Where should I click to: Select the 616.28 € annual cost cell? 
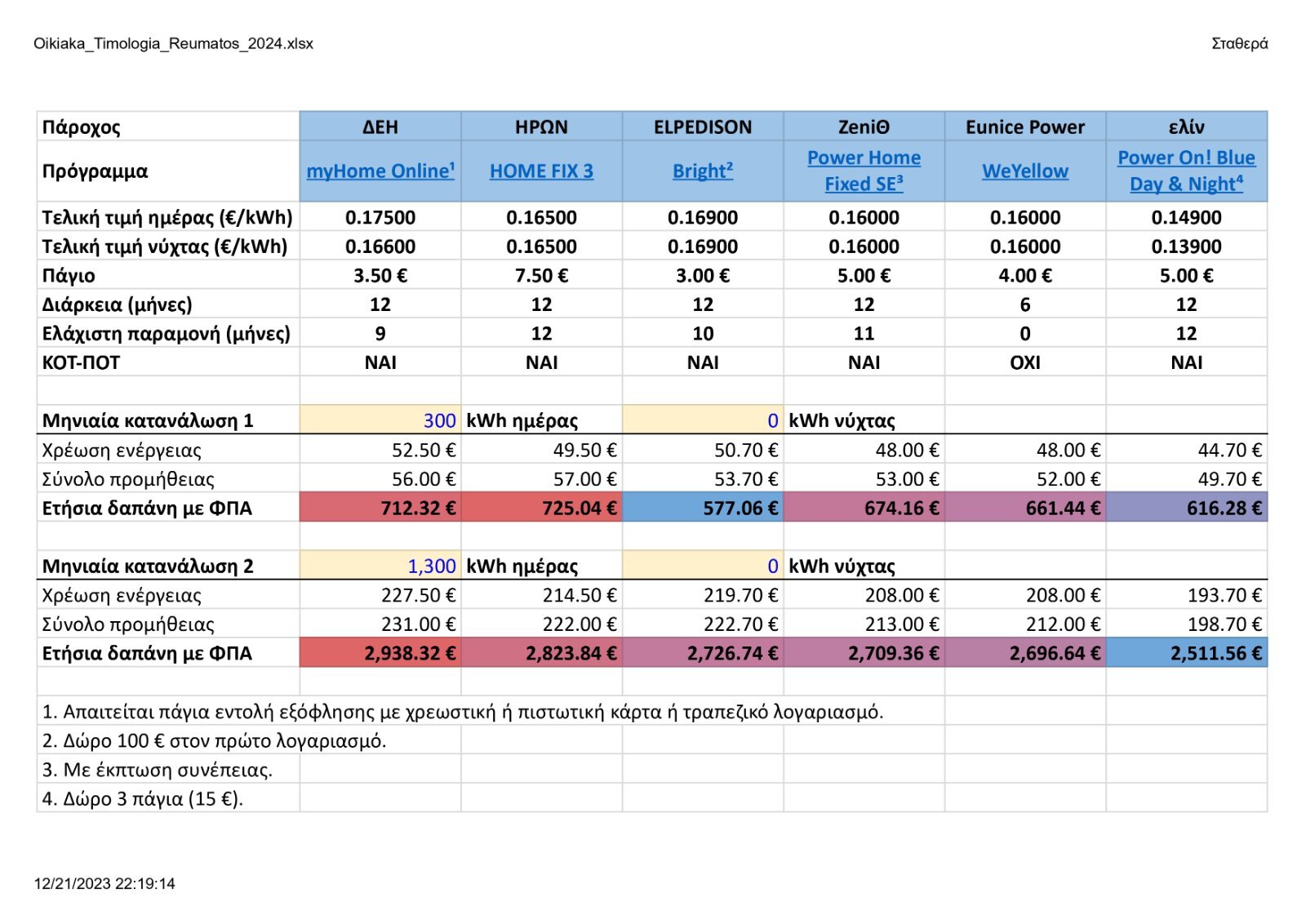click(x=1186, y=507)
